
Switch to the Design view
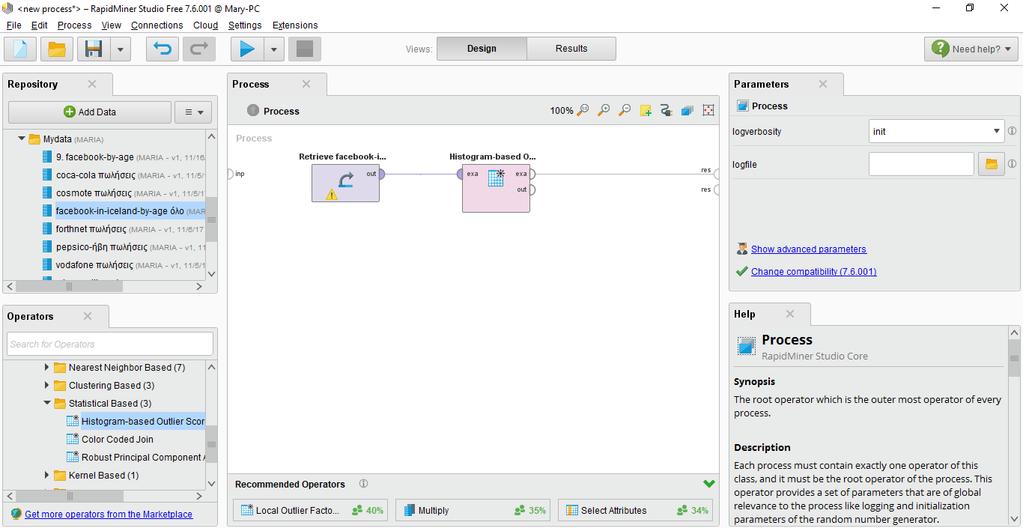481,49
